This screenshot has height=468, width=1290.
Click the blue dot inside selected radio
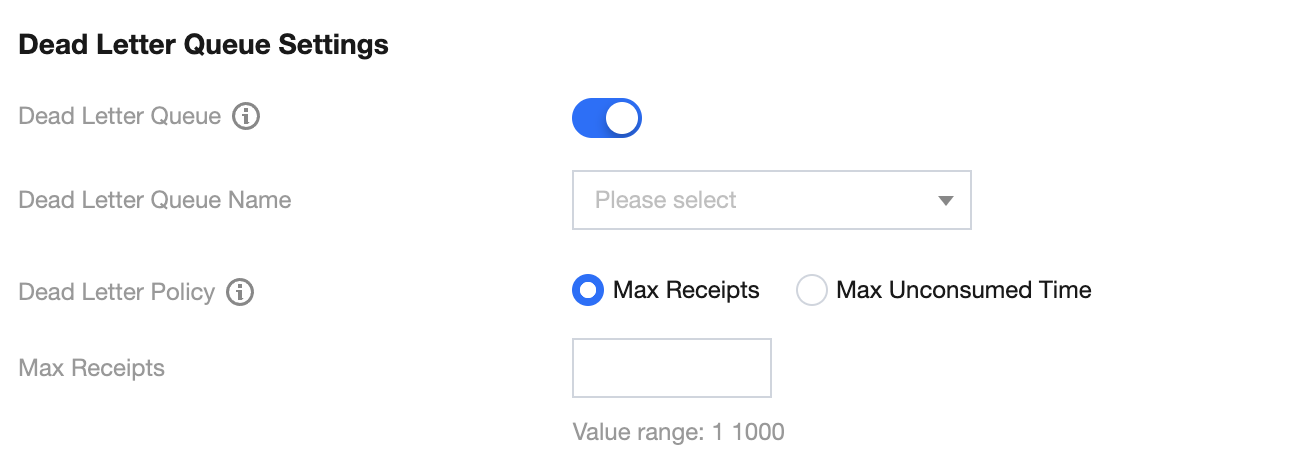tap(588, 291)
